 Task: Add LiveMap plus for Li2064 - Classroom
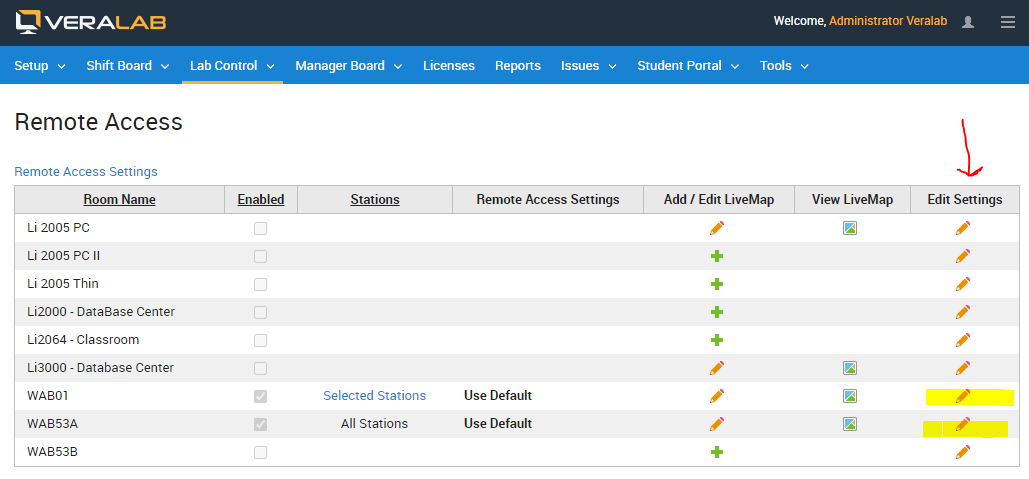(717, 340)
